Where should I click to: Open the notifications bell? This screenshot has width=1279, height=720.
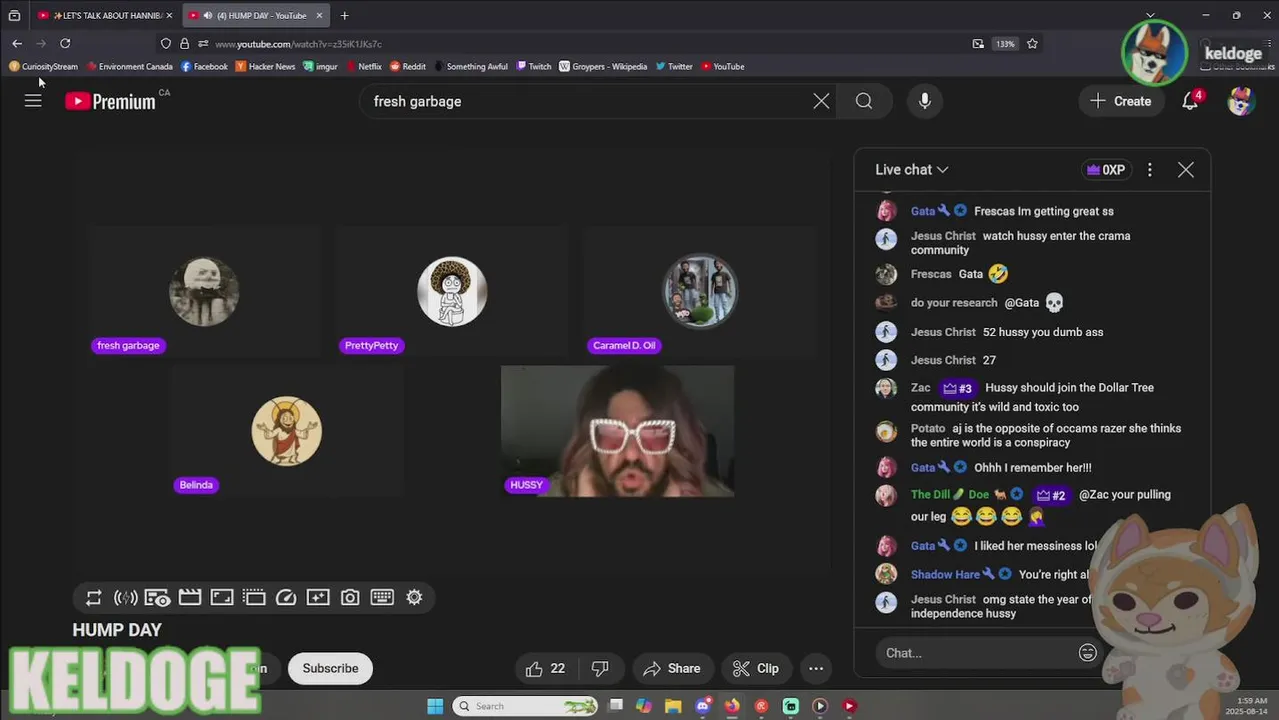1190,101
